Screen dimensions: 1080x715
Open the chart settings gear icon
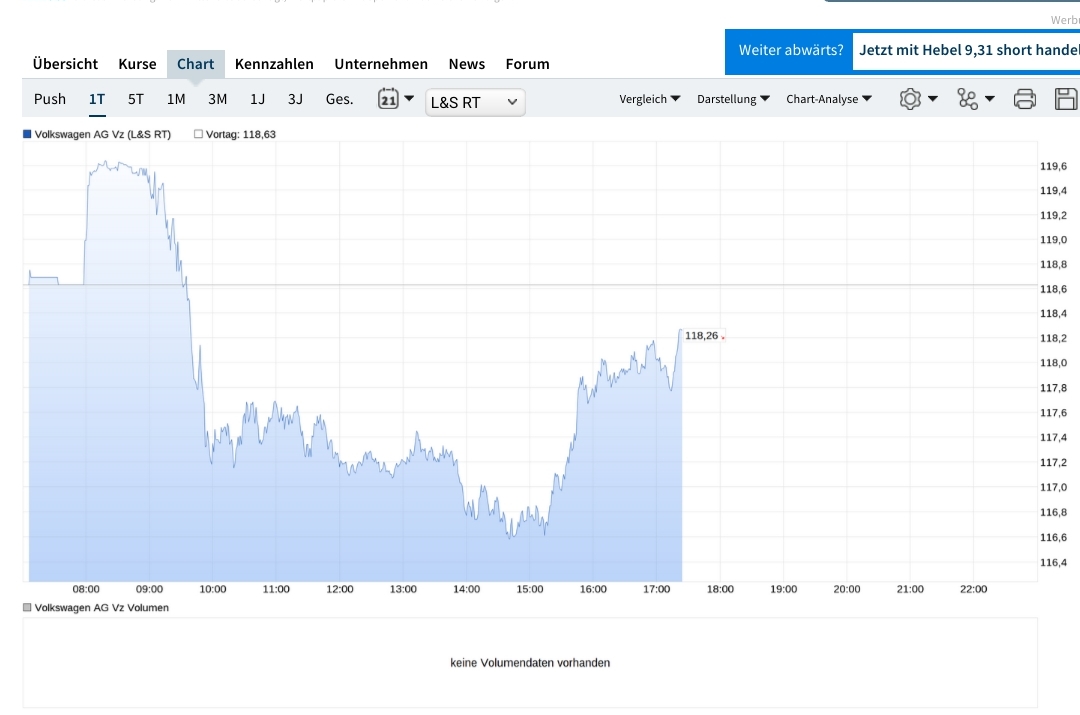pyautogui.click(x=910, y=99)
